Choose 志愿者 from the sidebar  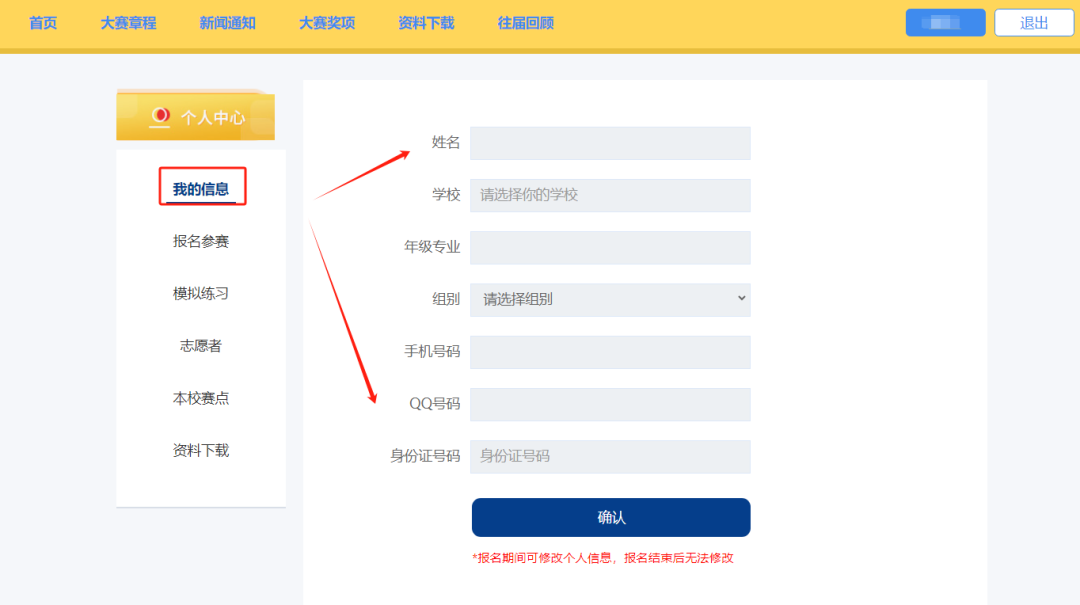point(201,346)
